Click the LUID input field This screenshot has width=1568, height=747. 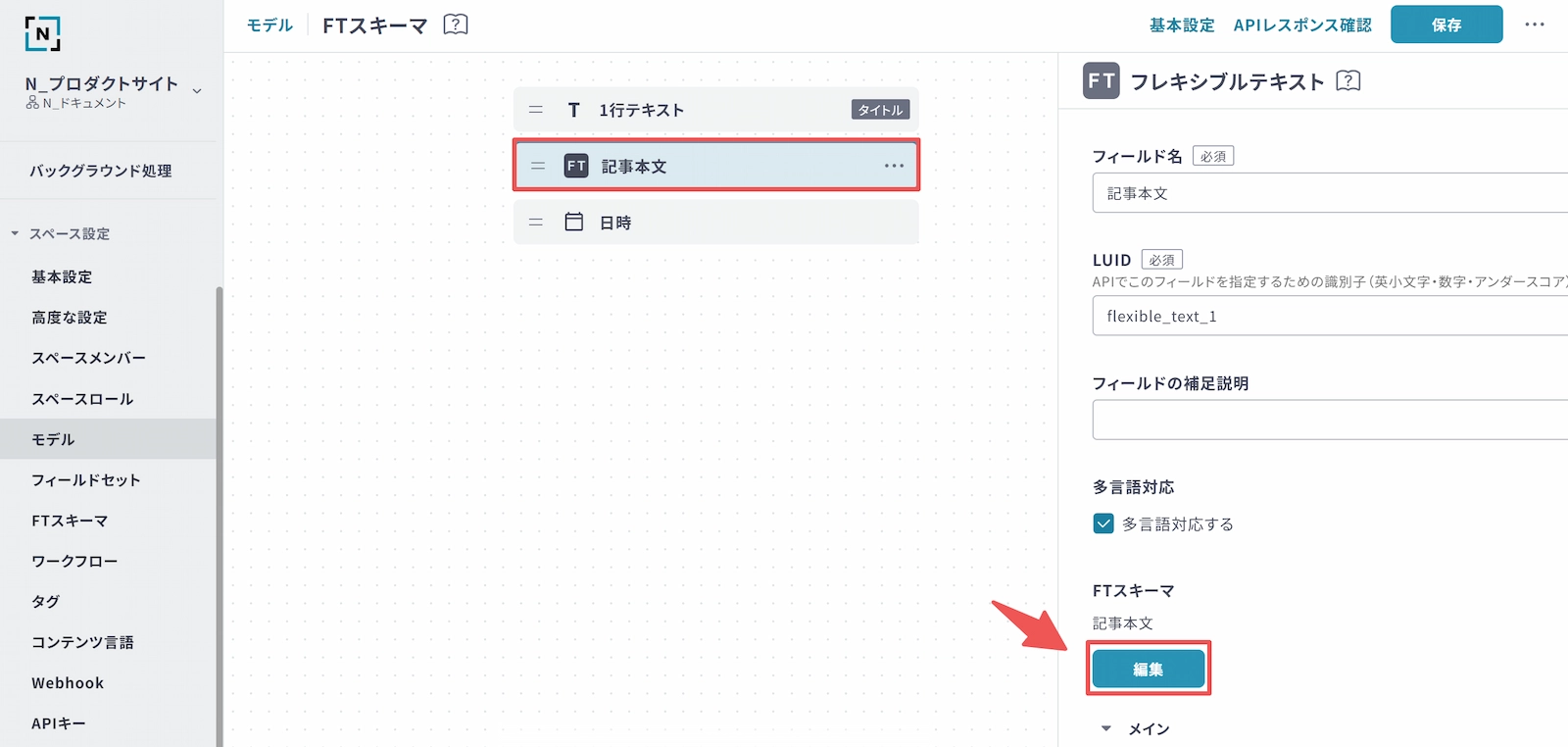click(x=1329, y=317)
